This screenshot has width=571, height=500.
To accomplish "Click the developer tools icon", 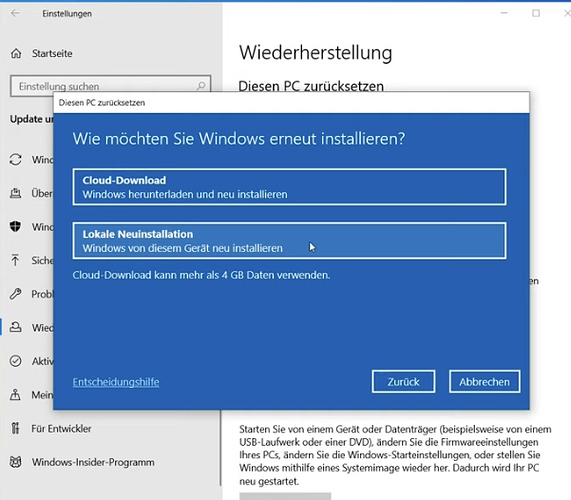I will click(15, 428).
